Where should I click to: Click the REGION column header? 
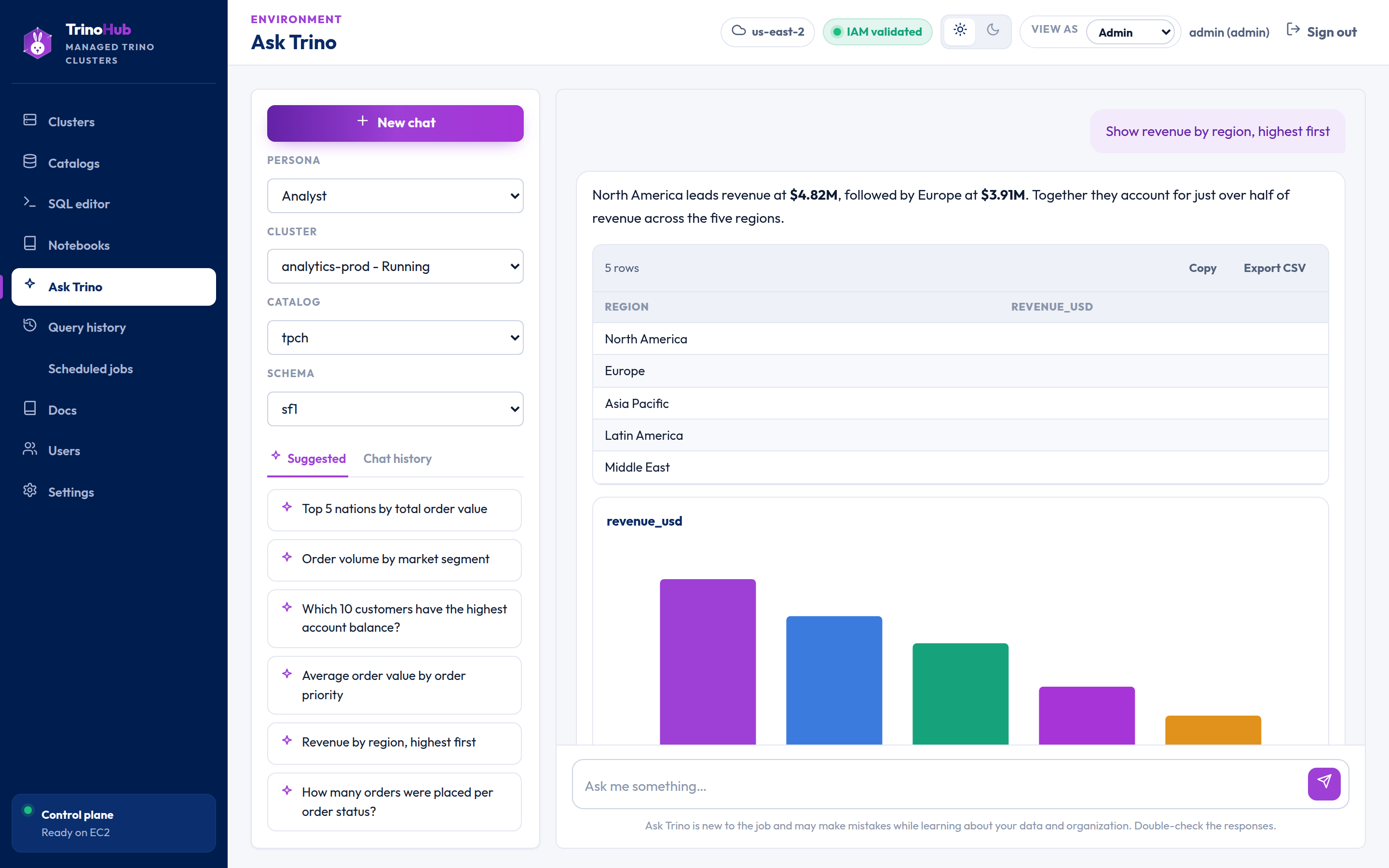click(x=626, y=307)
